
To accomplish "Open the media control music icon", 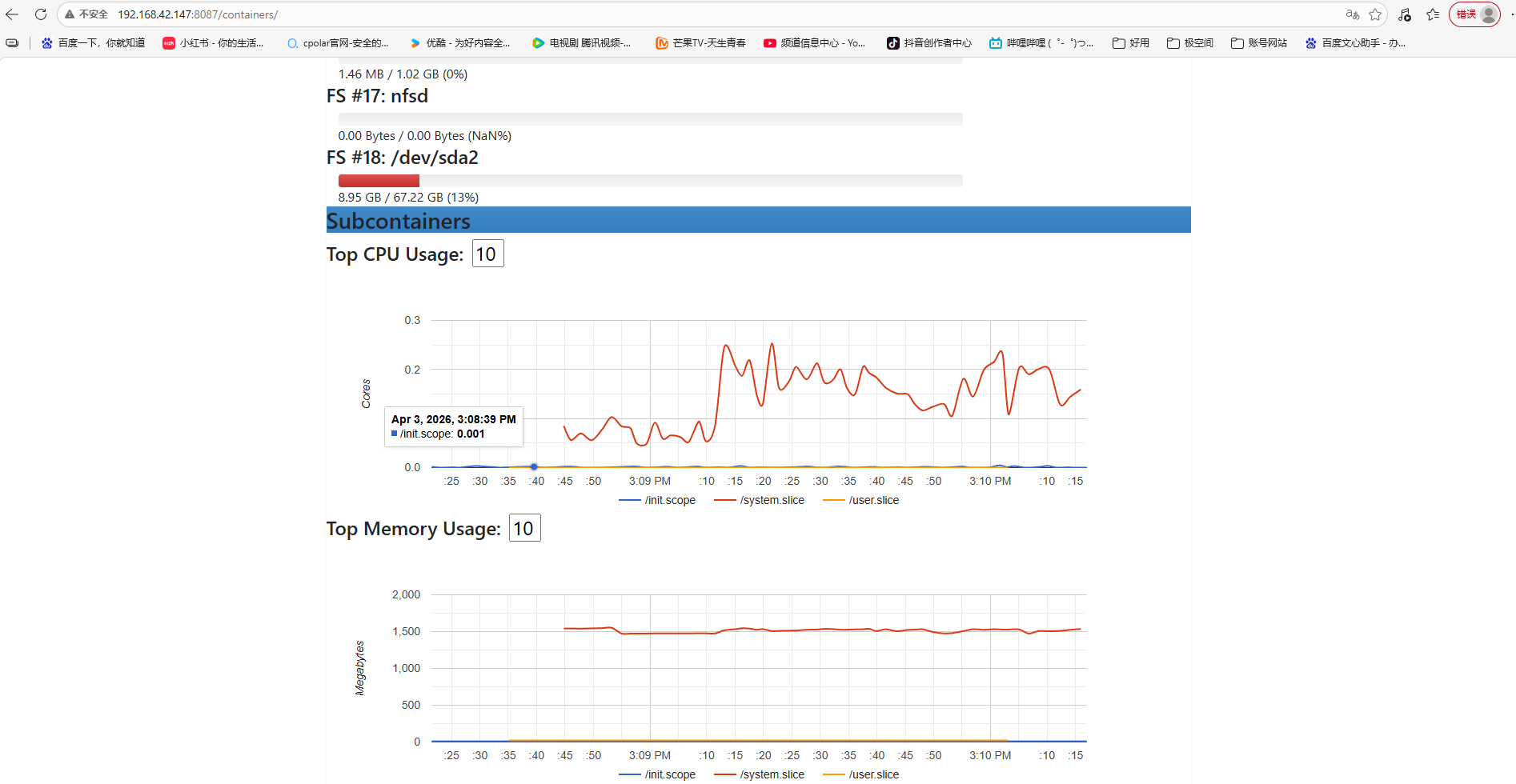I will point(1405,14).
